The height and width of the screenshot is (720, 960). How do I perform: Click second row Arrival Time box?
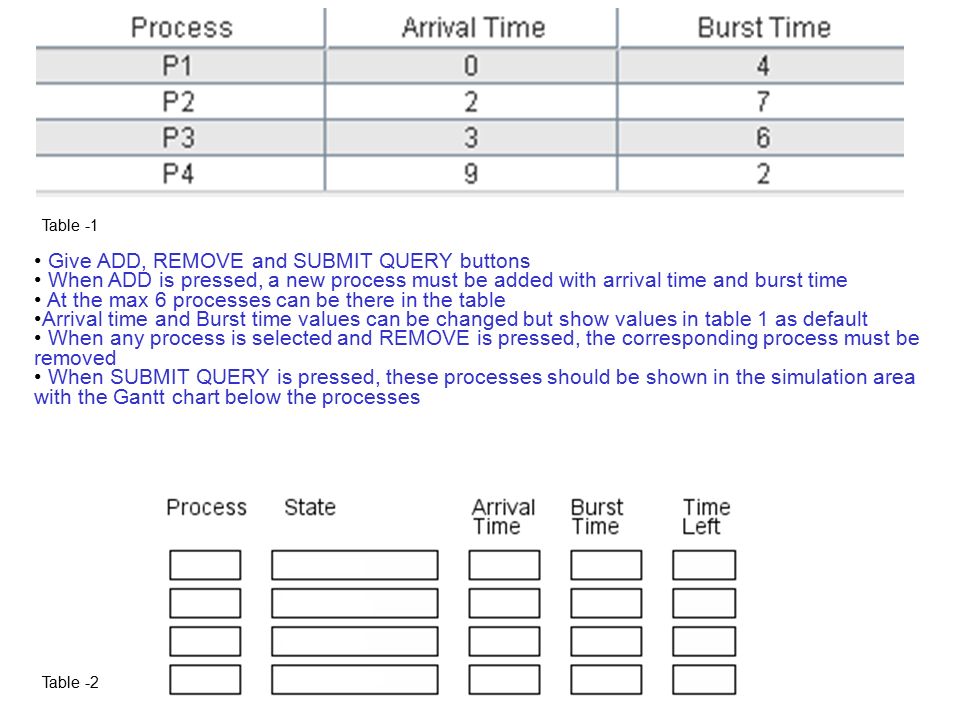click(x=504, y=603)
